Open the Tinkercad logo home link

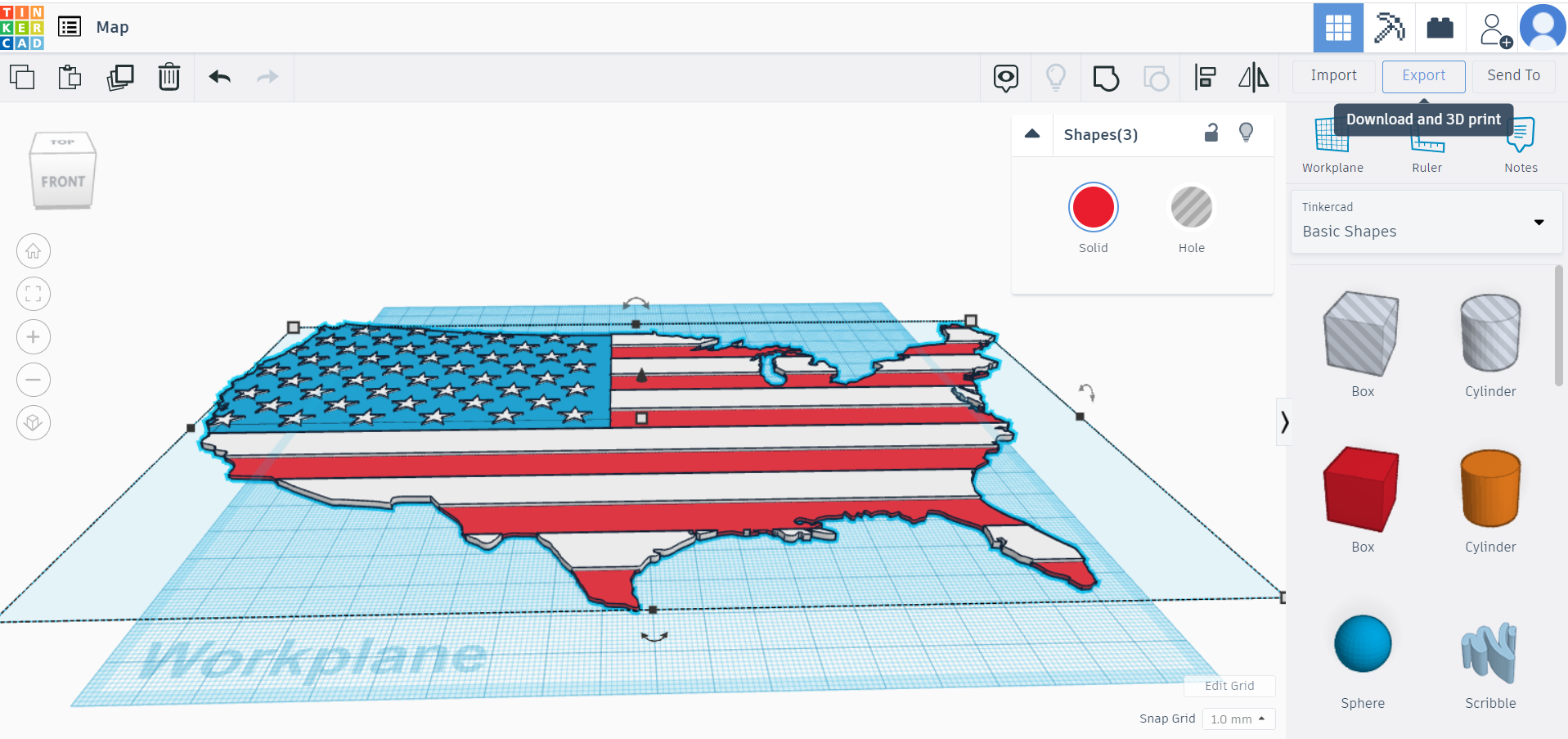tap(22, 27)
